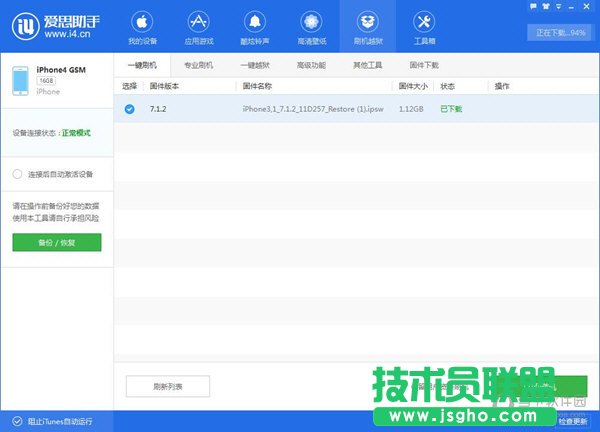The height and width of the screenshot is (432, 600).
Task: Open the feedback chat bubble icon
Action: click(x=533, y=6)
